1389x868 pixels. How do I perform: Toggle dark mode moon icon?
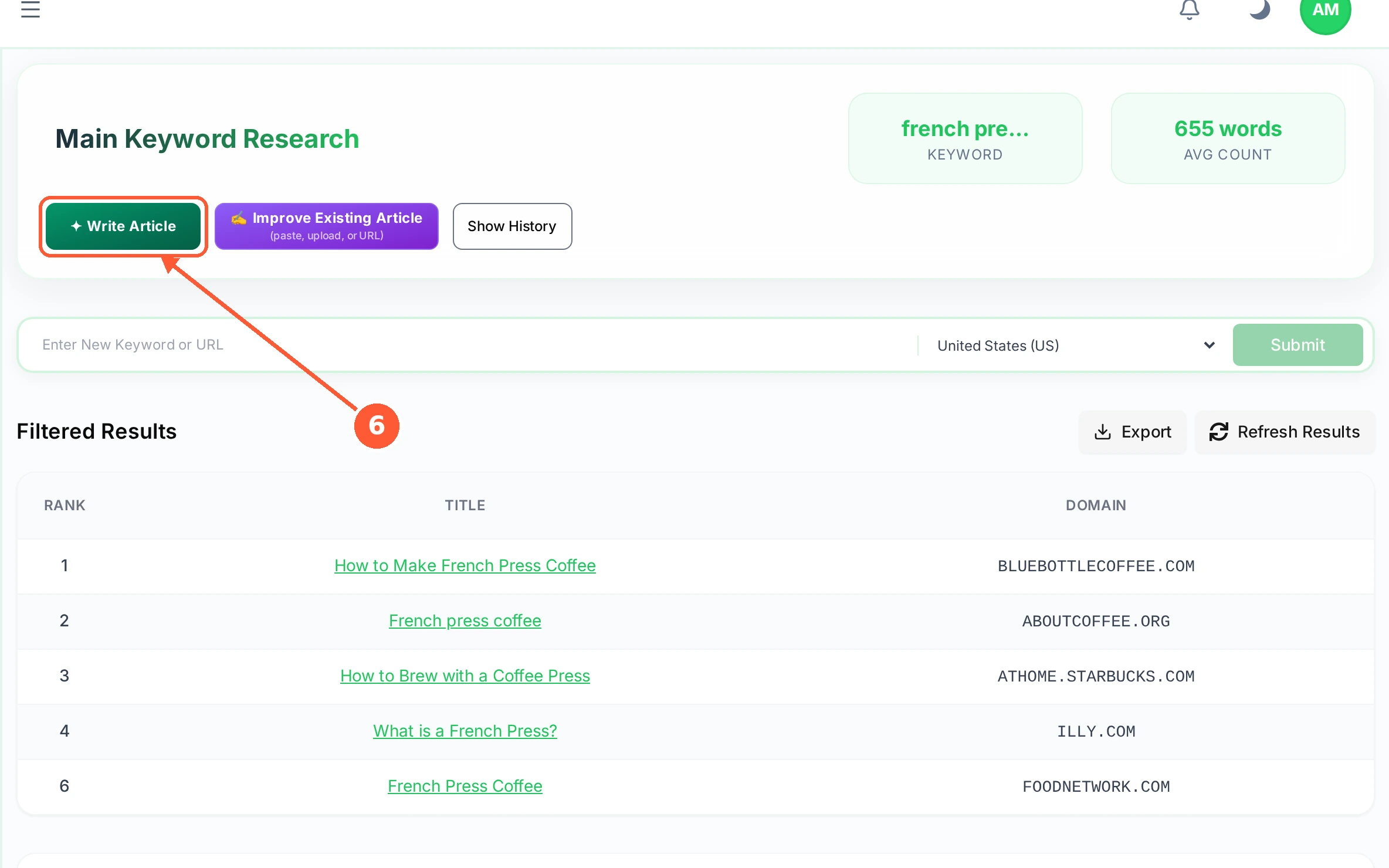click(x=1259, y=9)
